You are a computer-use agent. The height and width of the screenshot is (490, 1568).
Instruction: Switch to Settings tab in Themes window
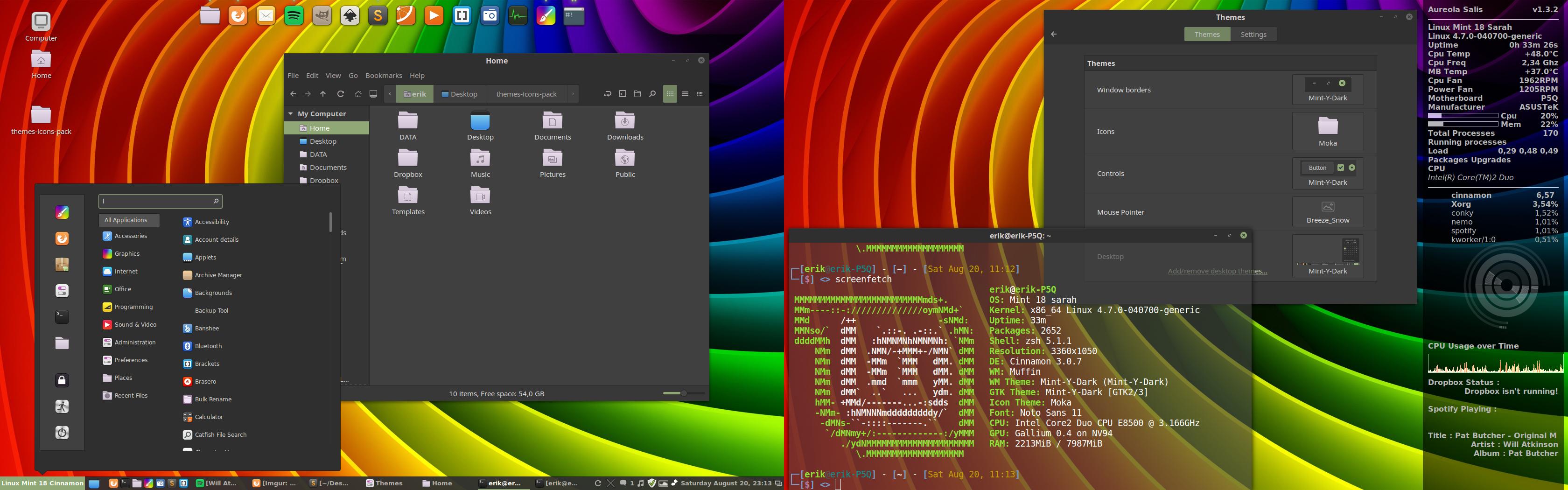point(1253,35)
